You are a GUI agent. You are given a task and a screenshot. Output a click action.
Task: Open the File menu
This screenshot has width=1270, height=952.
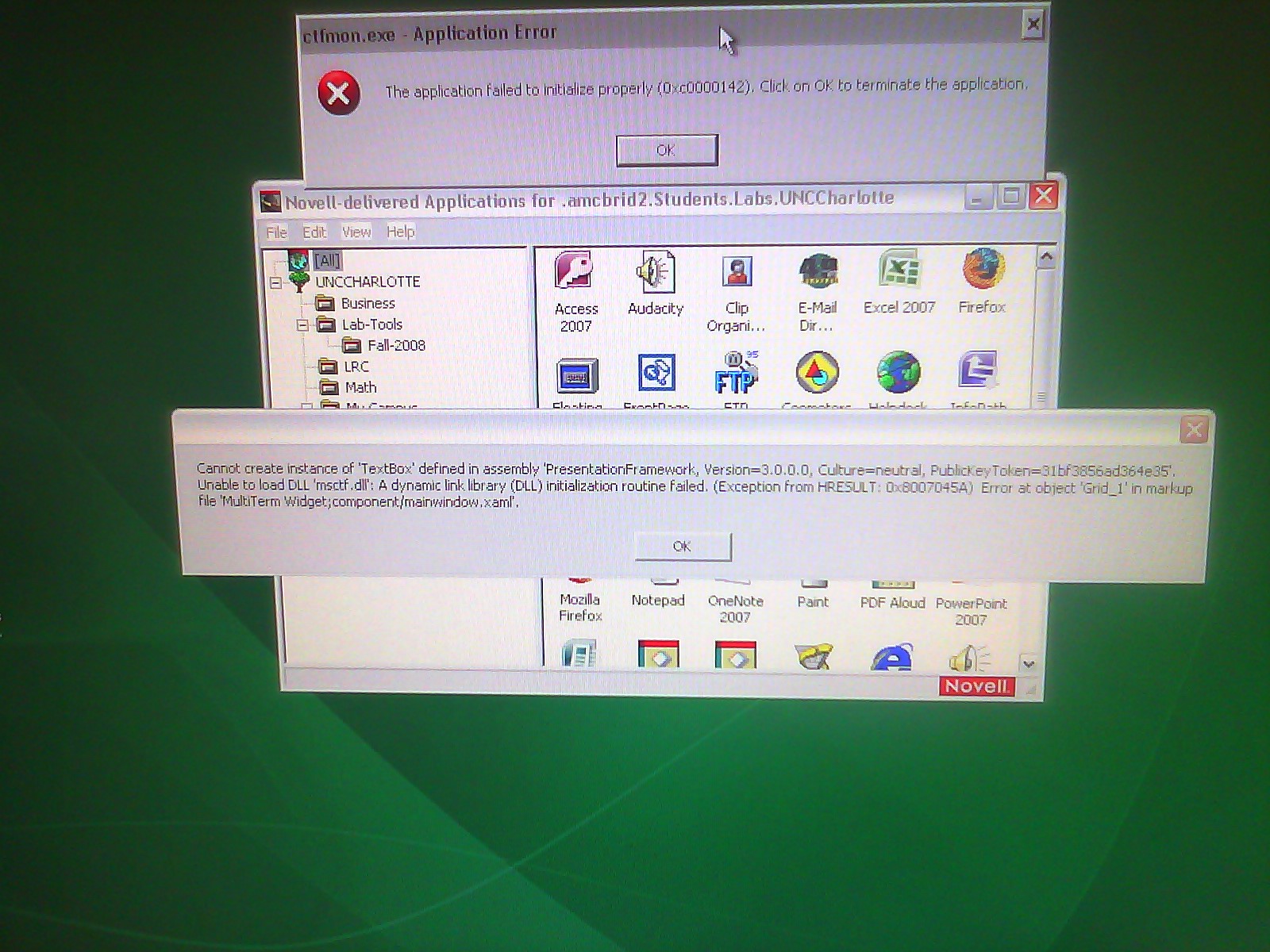pyautogui.click(x=276, y=232)
